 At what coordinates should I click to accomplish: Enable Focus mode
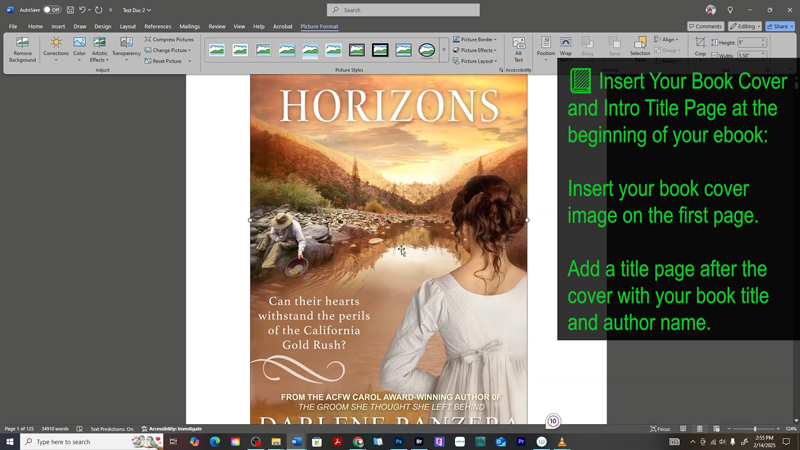tap(660, 429)
